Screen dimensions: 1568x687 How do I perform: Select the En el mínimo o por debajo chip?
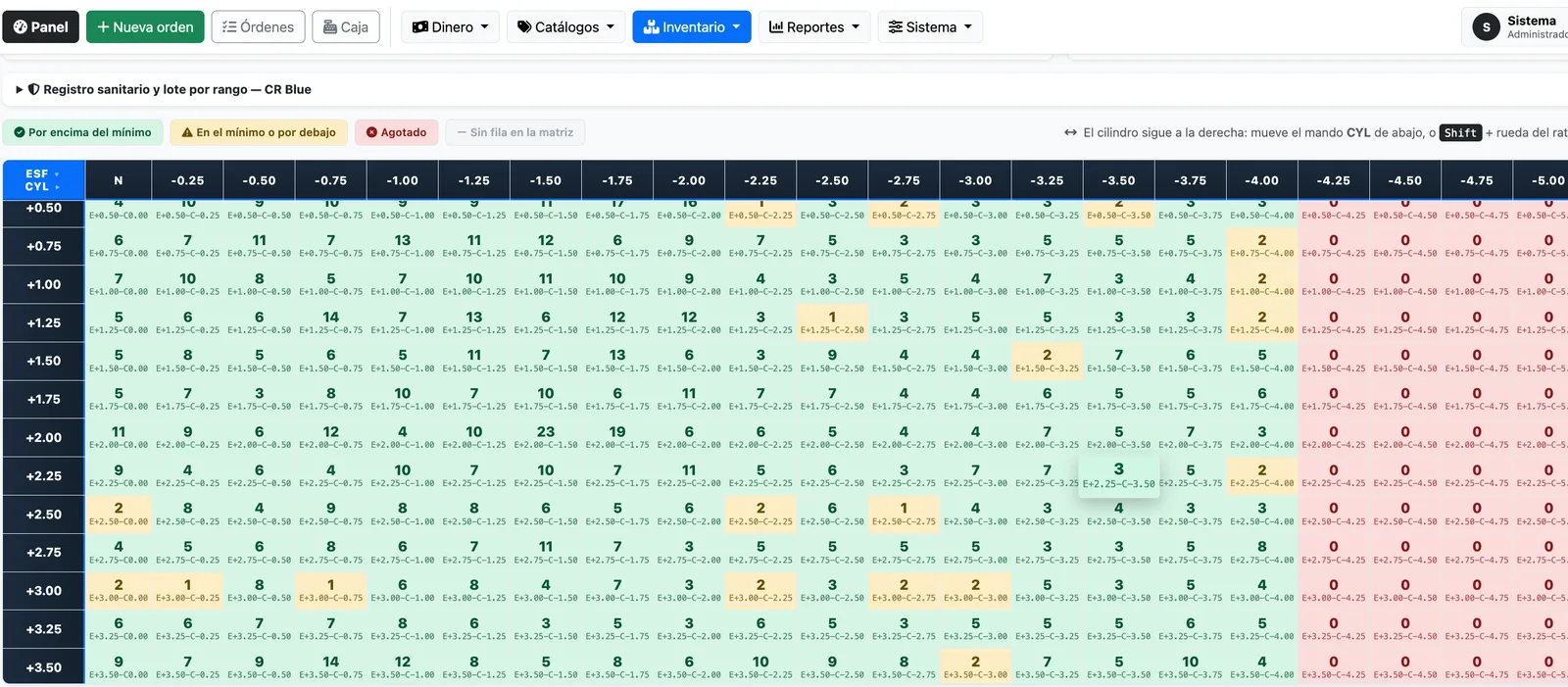click(x=259, y=132)
